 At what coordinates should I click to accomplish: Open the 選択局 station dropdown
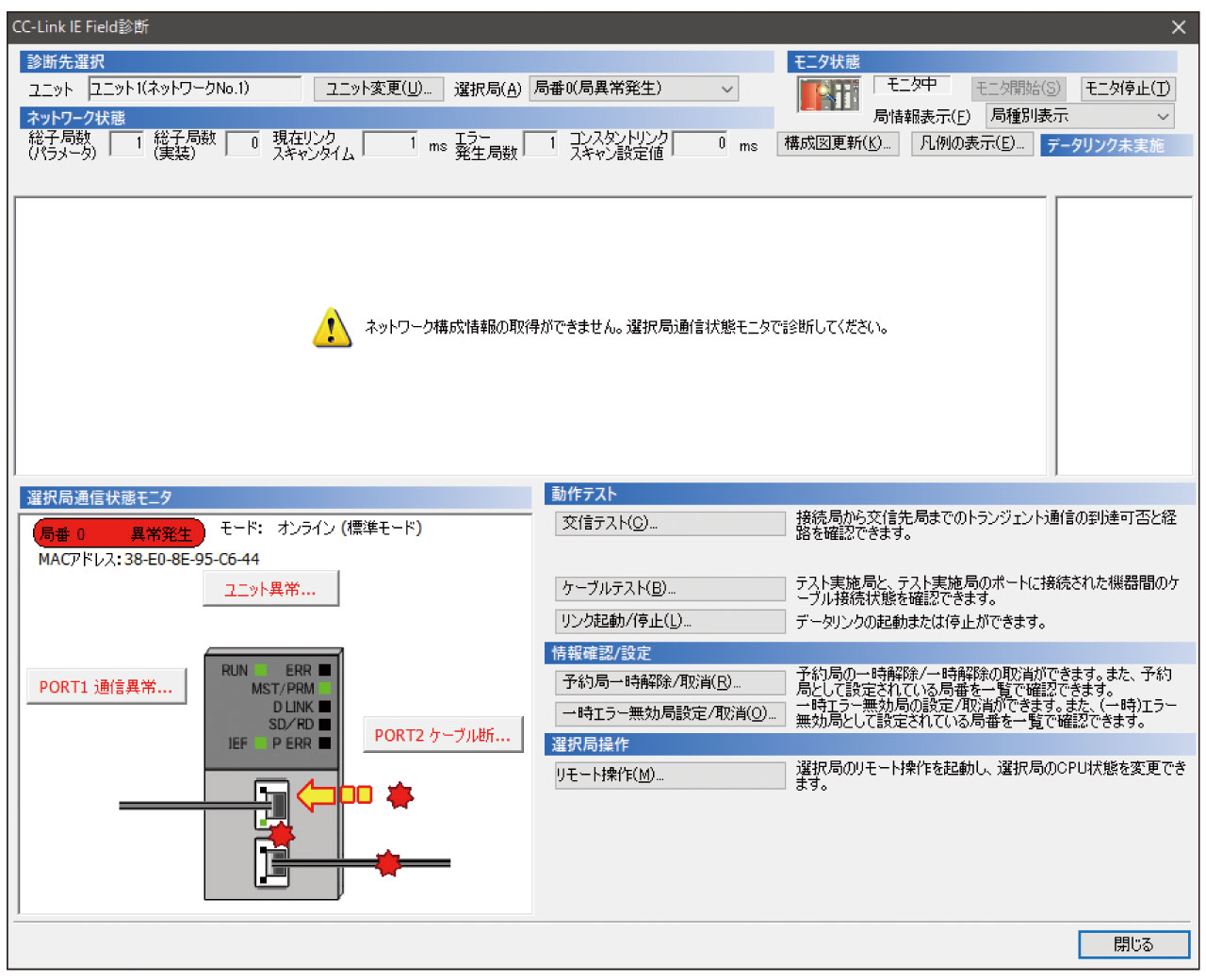click(633, 89)
